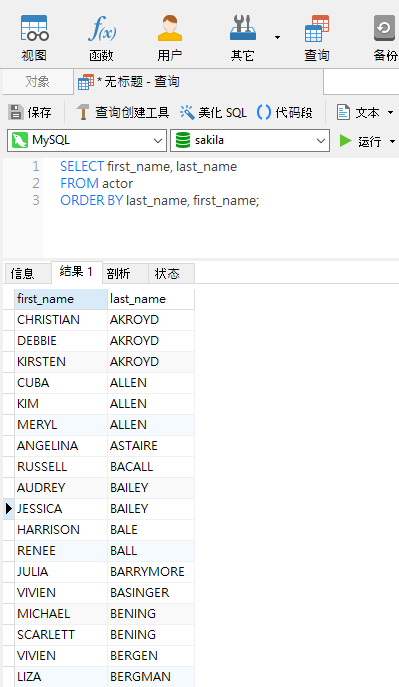Select the CHRISTIAN cell
Image resolution: width=399 pixels, height=687 pixels.
[61, 320]
